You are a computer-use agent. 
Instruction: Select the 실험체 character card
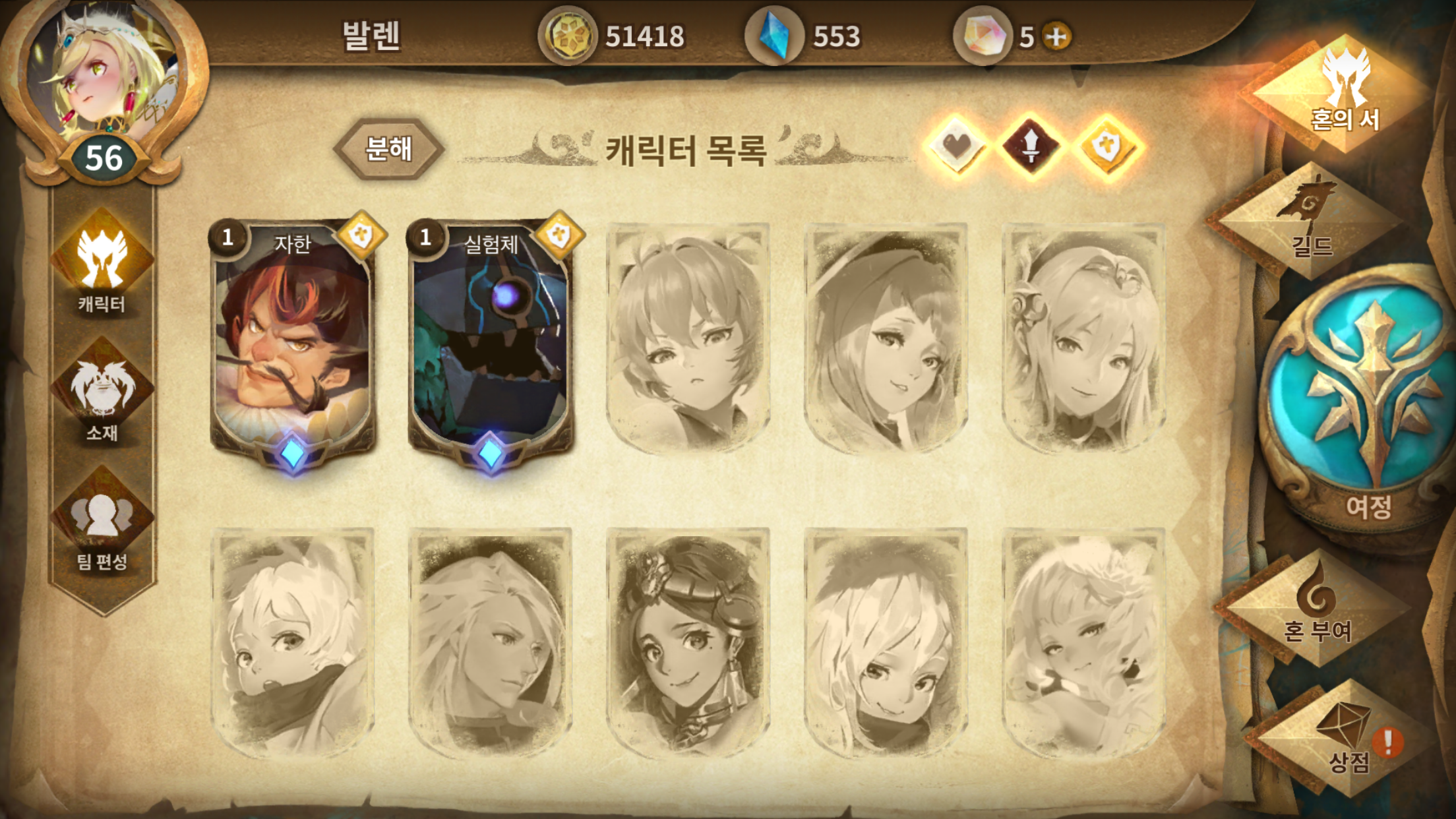point(491,343)
